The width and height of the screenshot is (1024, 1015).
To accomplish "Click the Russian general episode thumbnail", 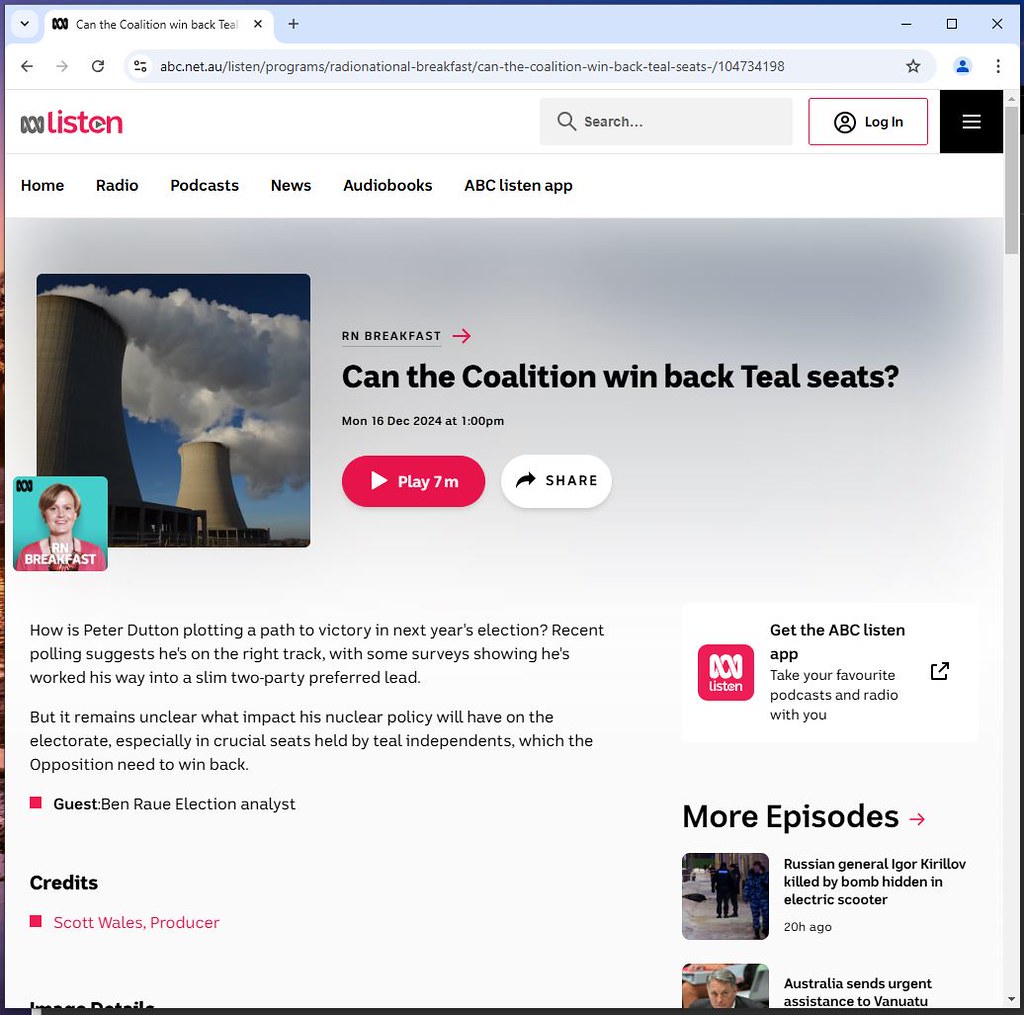I will click(x=725, y=896).
